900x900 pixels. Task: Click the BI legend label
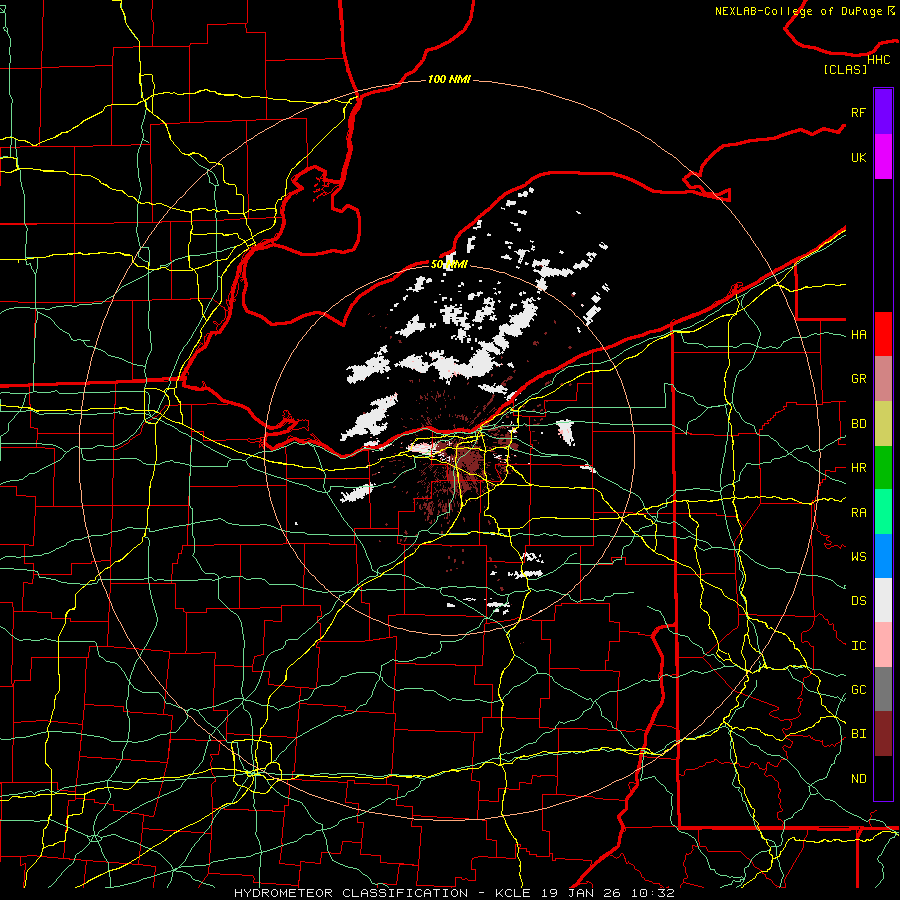pos(858,734)
